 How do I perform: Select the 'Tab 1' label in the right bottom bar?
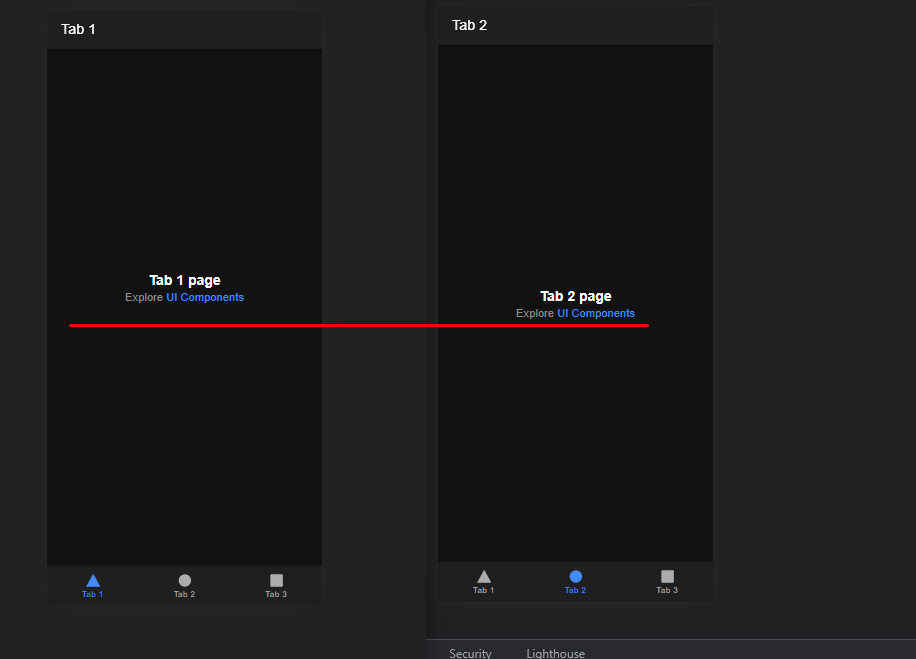[484, 590]
